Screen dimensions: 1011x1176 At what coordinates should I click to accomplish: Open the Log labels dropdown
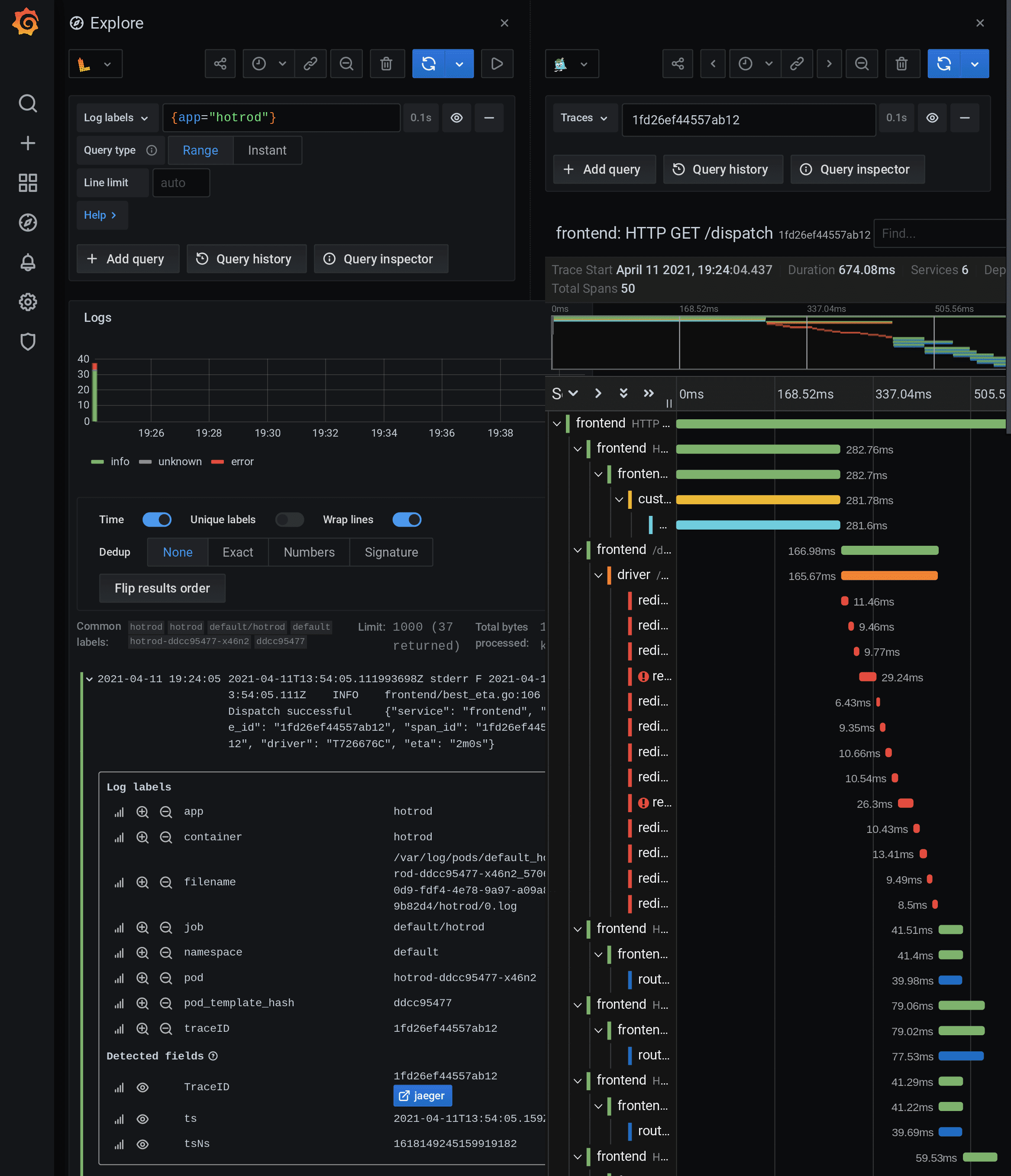116,117
